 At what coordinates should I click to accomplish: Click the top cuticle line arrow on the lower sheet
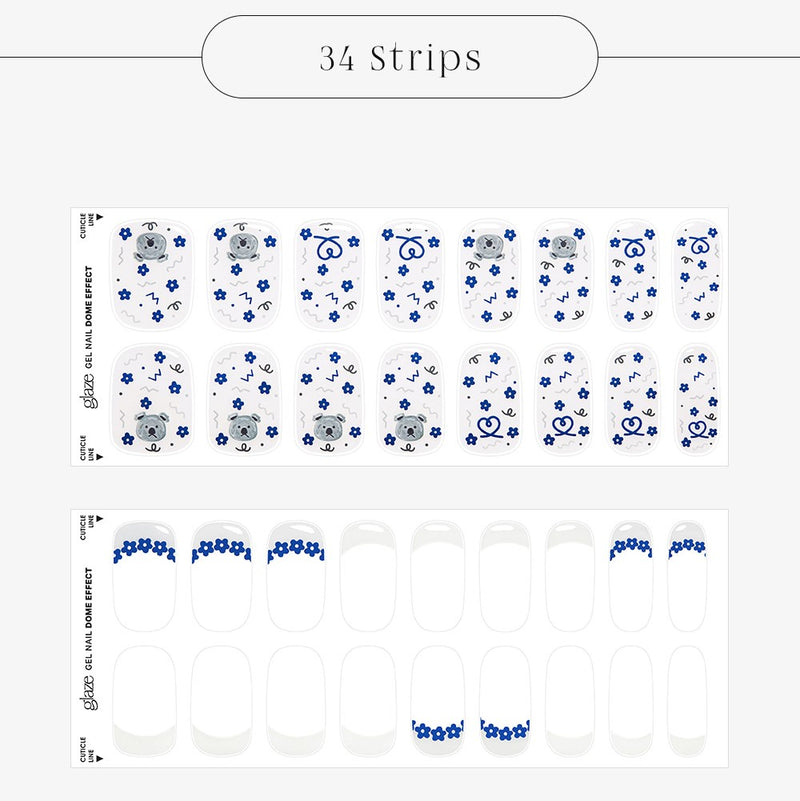coord(100,519)
